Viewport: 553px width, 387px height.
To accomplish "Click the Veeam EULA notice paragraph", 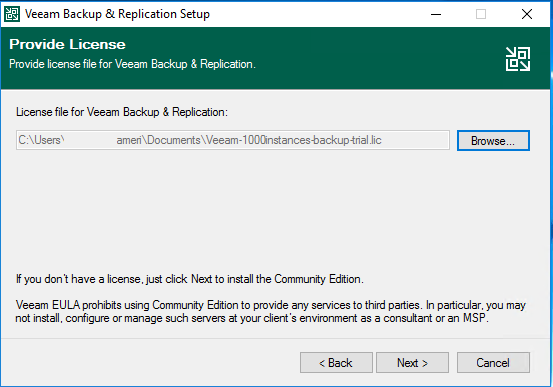I will 271,311.
